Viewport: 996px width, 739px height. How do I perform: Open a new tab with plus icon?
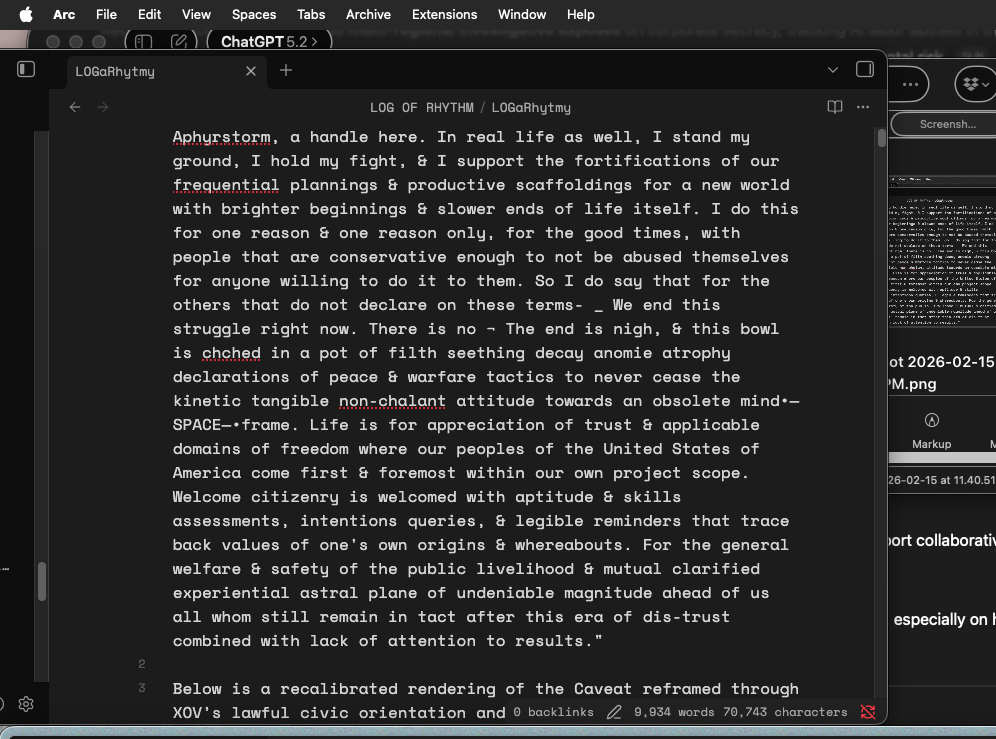click(286, 70)
